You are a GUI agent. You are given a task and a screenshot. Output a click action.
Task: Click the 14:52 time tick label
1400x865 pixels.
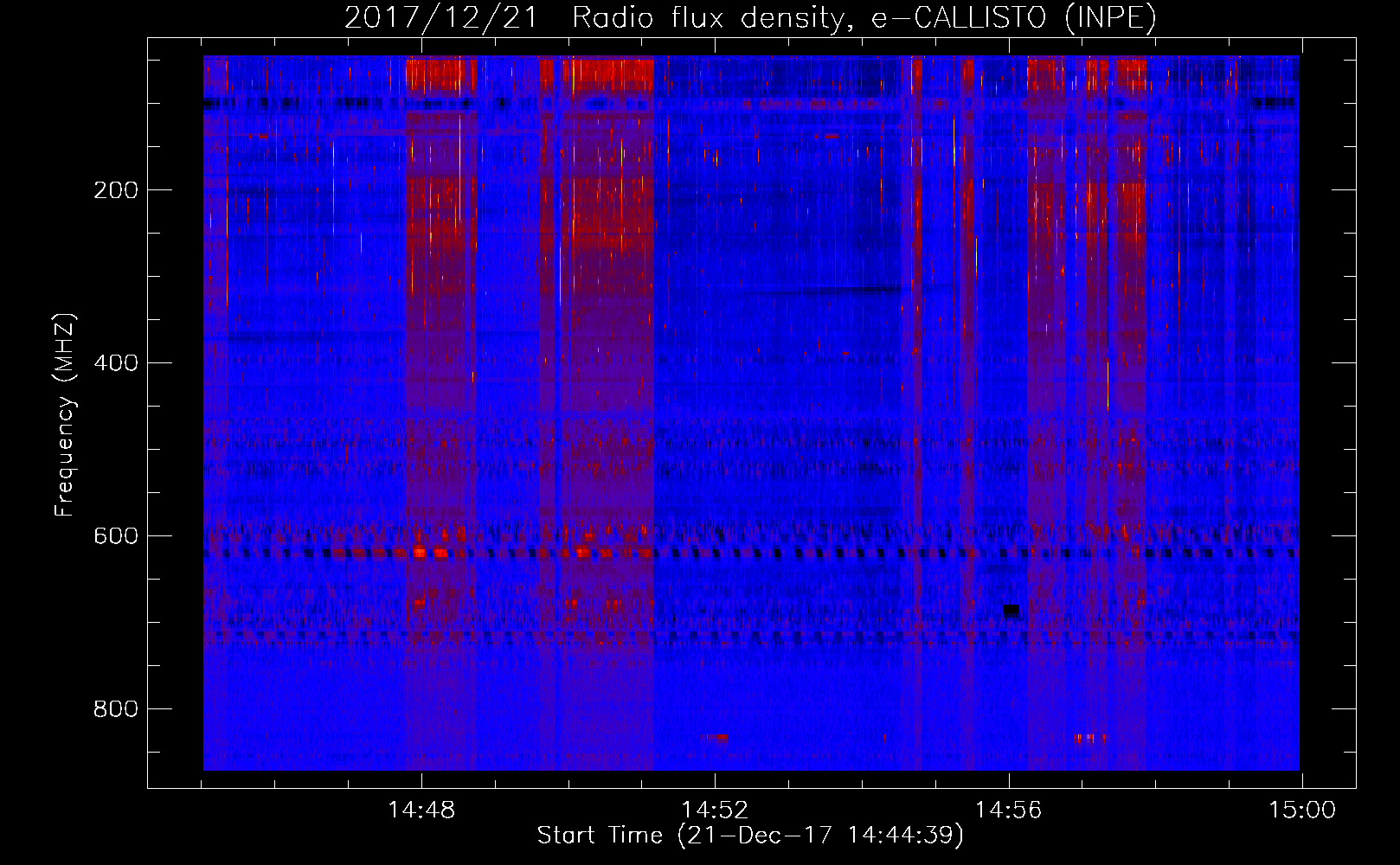715,811
